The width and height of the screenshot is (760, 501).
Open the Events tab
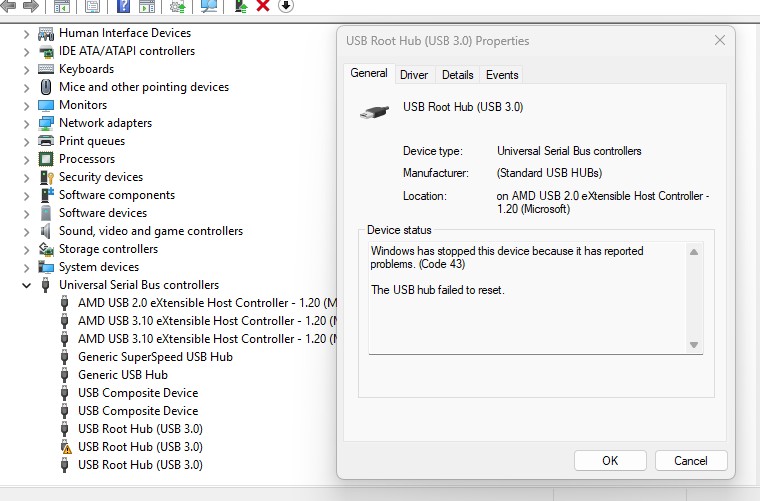[502, 75]
